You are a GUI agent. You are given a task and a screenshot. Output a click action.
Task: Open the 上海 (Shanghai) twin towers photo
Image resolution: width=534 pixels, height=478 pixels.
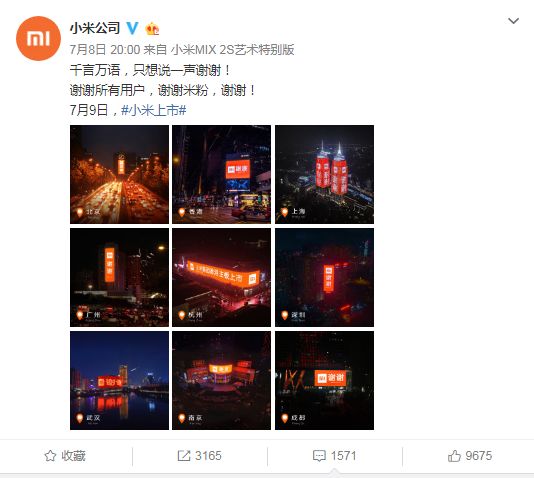(325, 174)
